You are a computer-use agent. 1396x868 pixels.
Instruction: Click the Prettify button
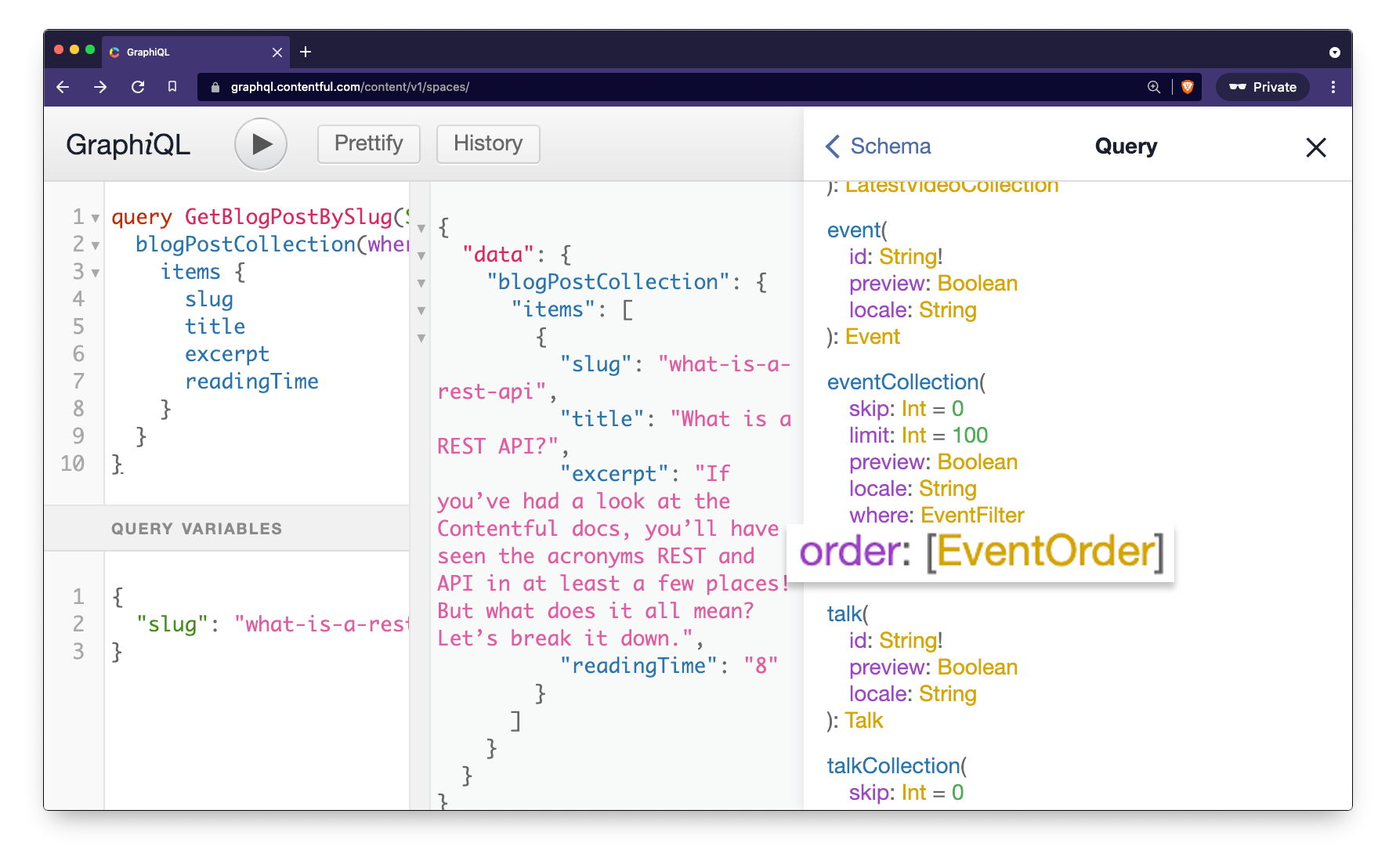point(368,144)
